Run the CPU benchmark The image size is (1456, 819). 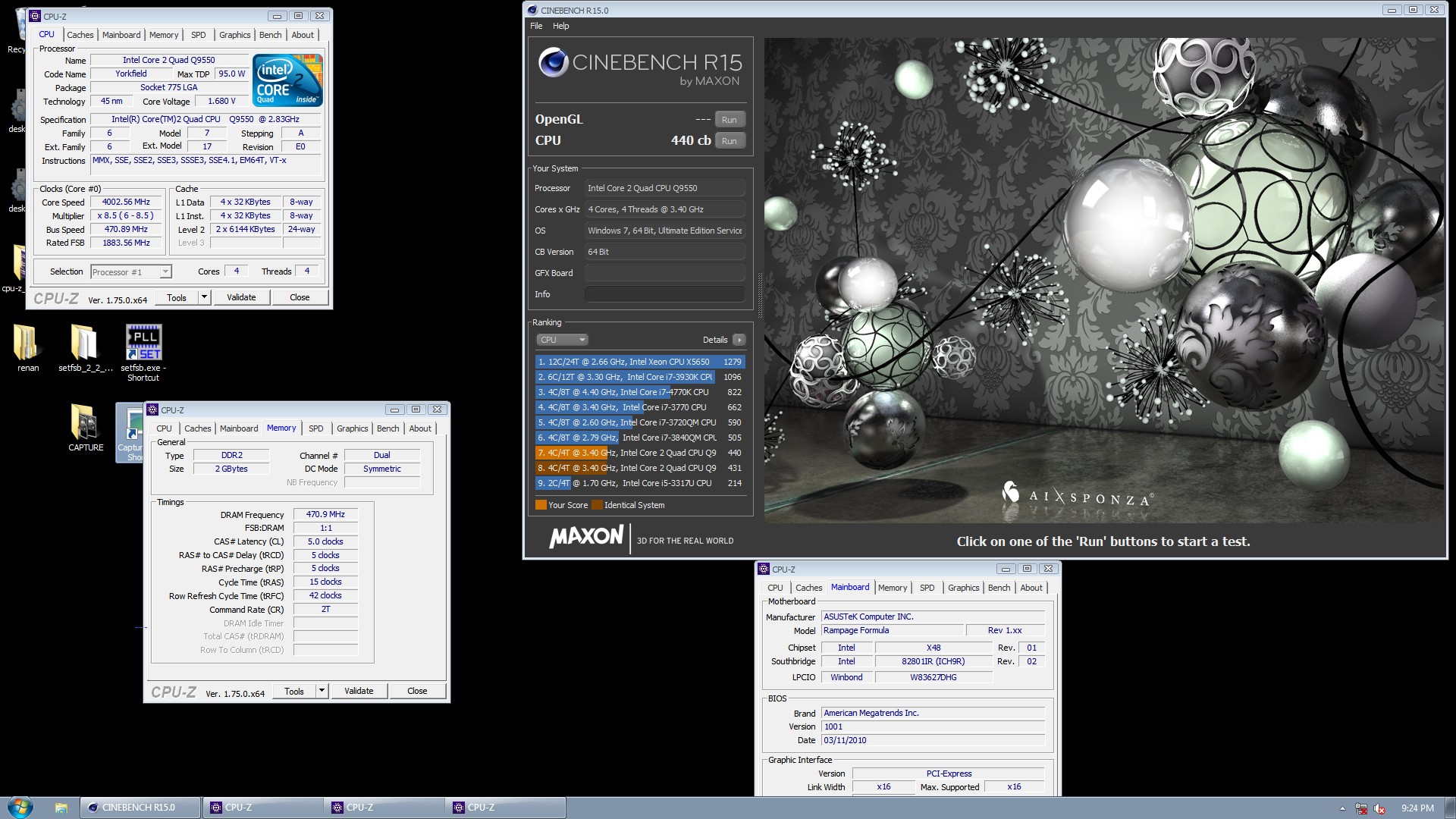tap(729, 141)
